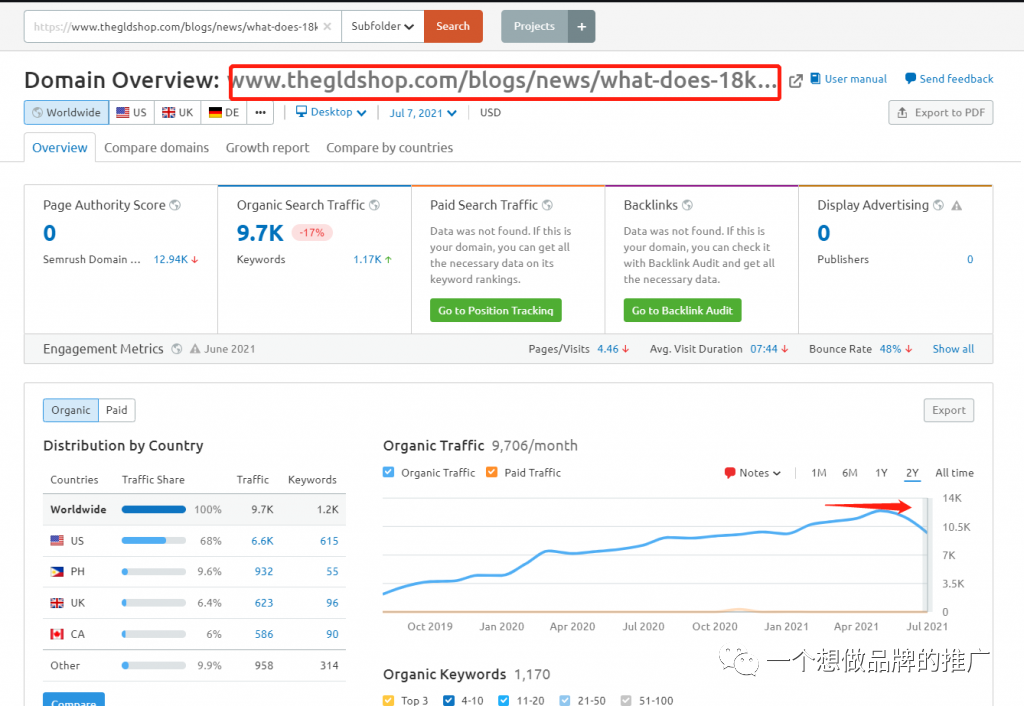Toggle the 11-20 keywords checkbox
The width and height of the screenshot is (1024, 706).
504,700
